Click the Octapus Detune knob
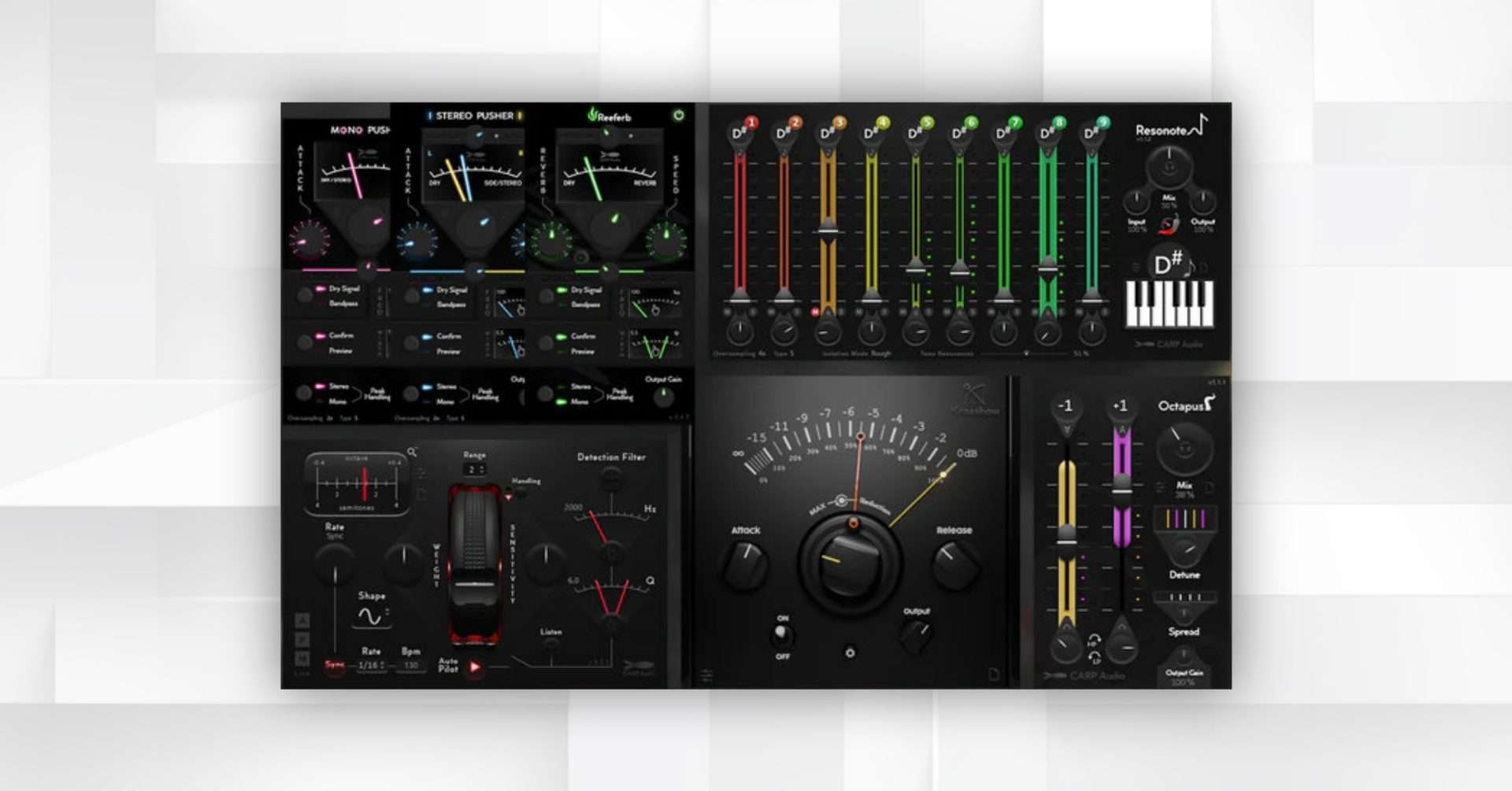 [1184, 549]
